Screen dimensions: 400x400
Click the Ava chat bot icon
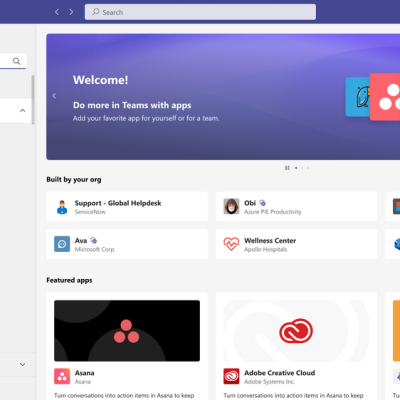click(62, 244)
